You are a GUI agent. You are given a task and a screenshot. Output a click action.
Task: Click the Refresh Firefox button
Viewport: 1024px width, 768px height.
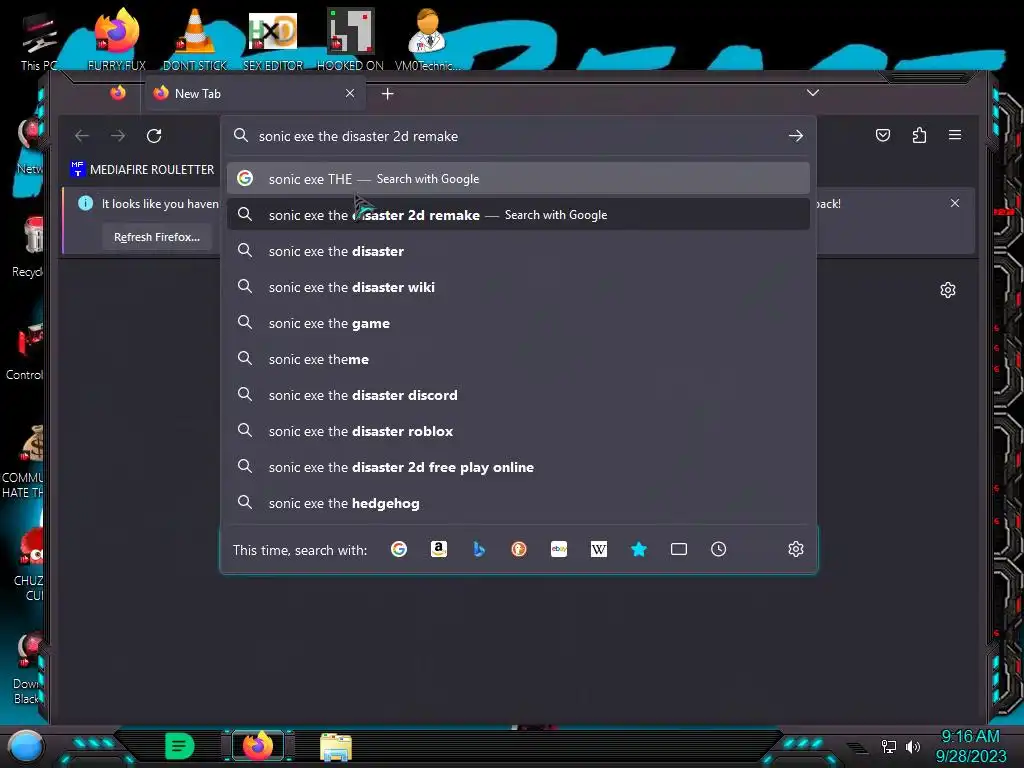point(157,237)
